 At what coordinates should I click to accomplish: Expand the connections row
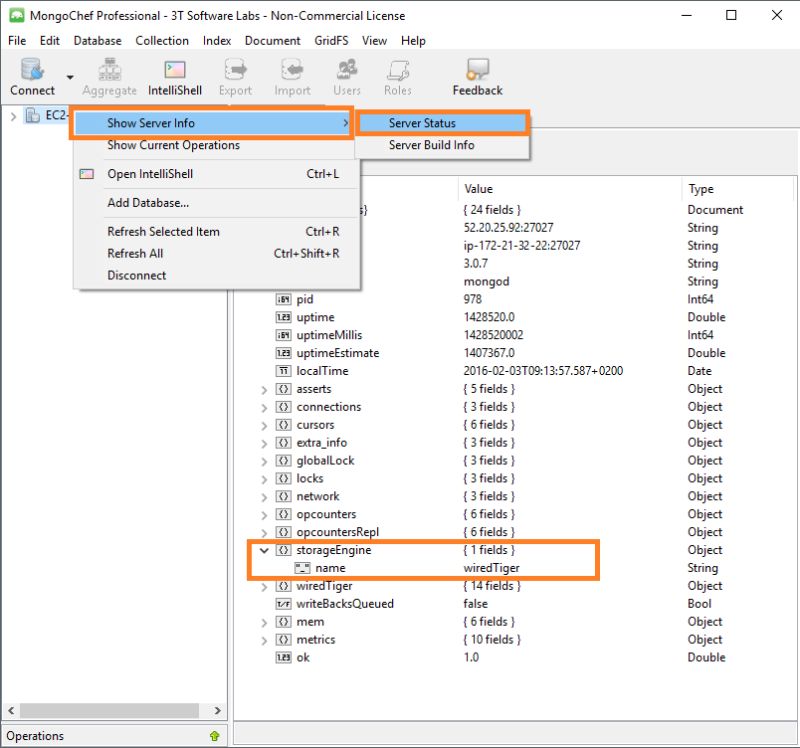264,408
